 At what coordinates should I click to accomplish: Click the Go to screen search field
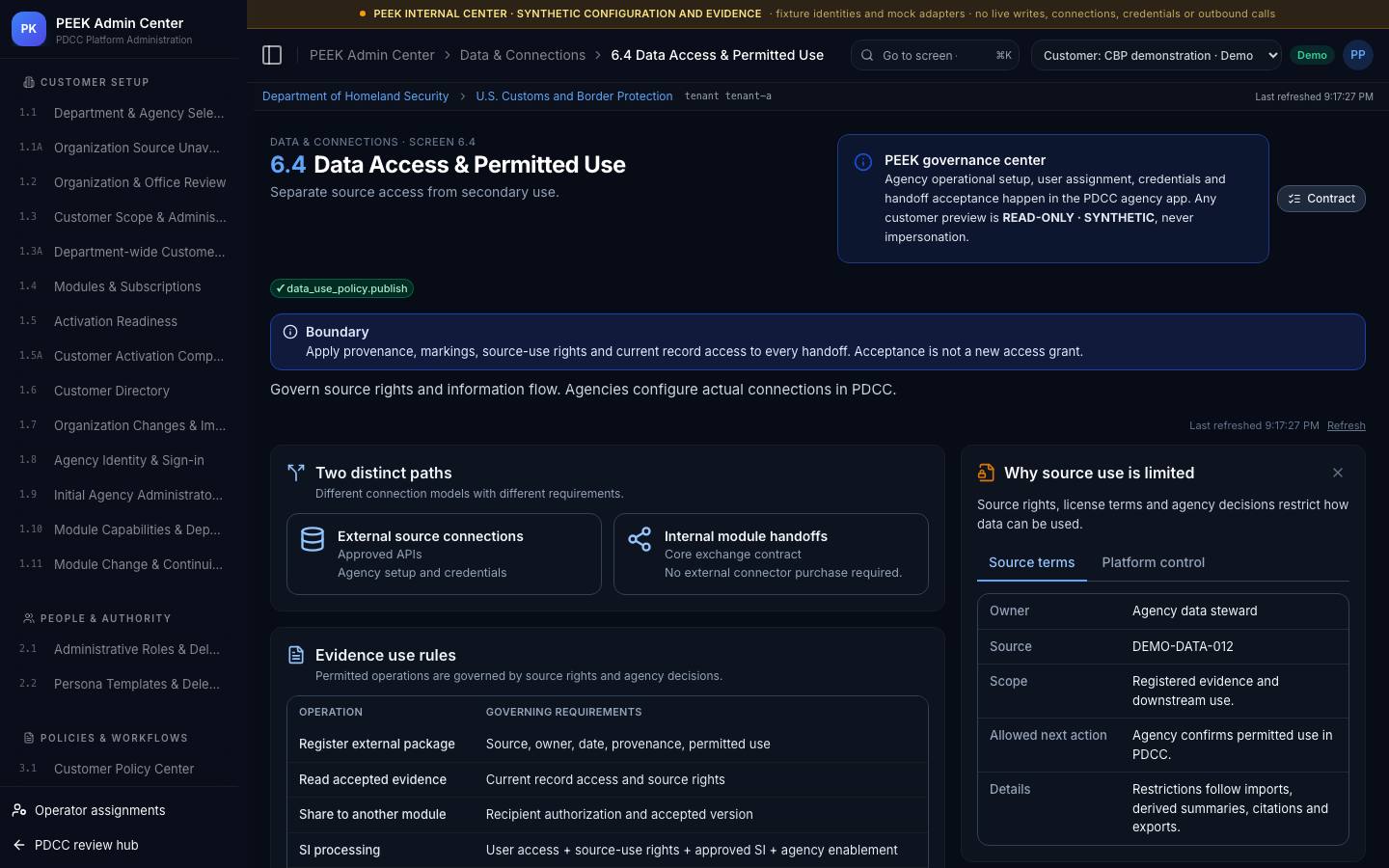tap(935, 55)
